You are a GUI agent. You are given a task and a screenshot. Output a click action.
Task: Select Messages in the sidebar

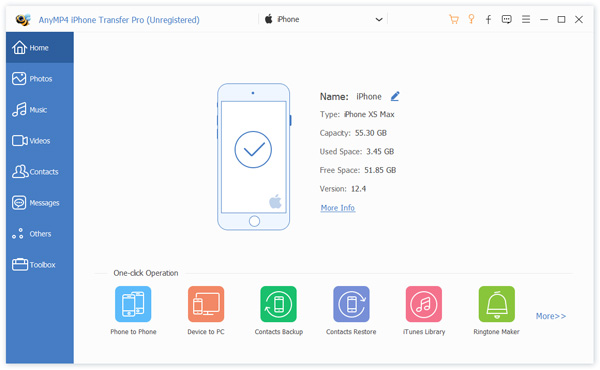[40, 203]
